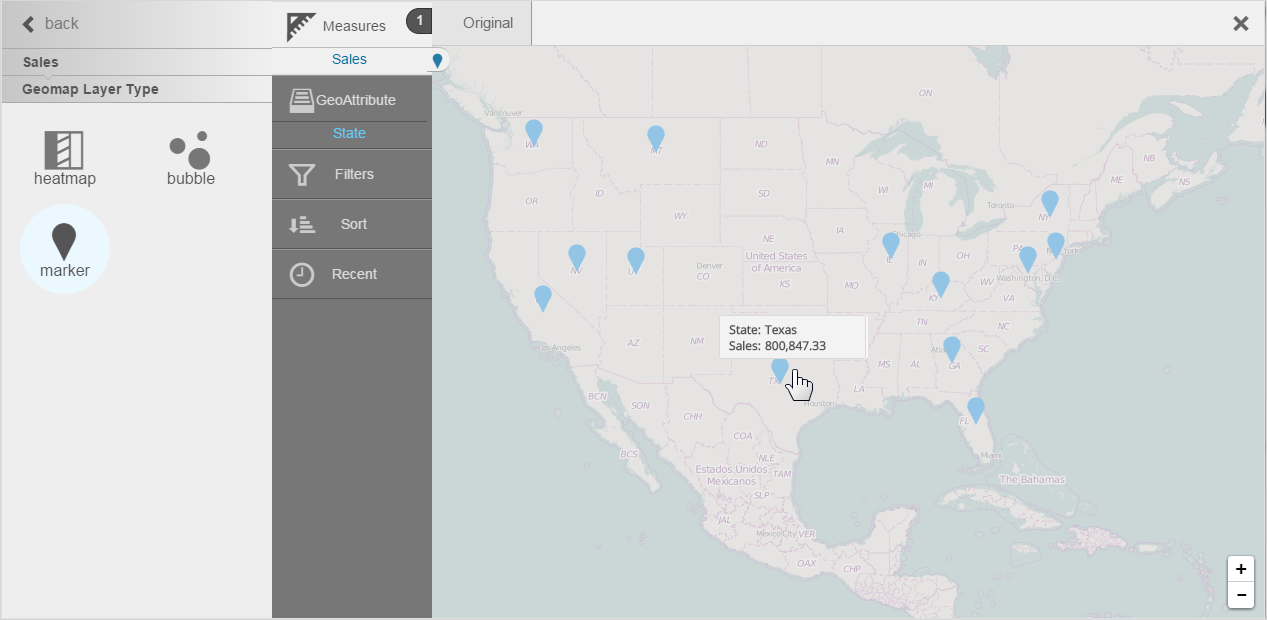The image size is (1267, 620).
Task: Open the Sort options
Action: [x=352, y=225]
